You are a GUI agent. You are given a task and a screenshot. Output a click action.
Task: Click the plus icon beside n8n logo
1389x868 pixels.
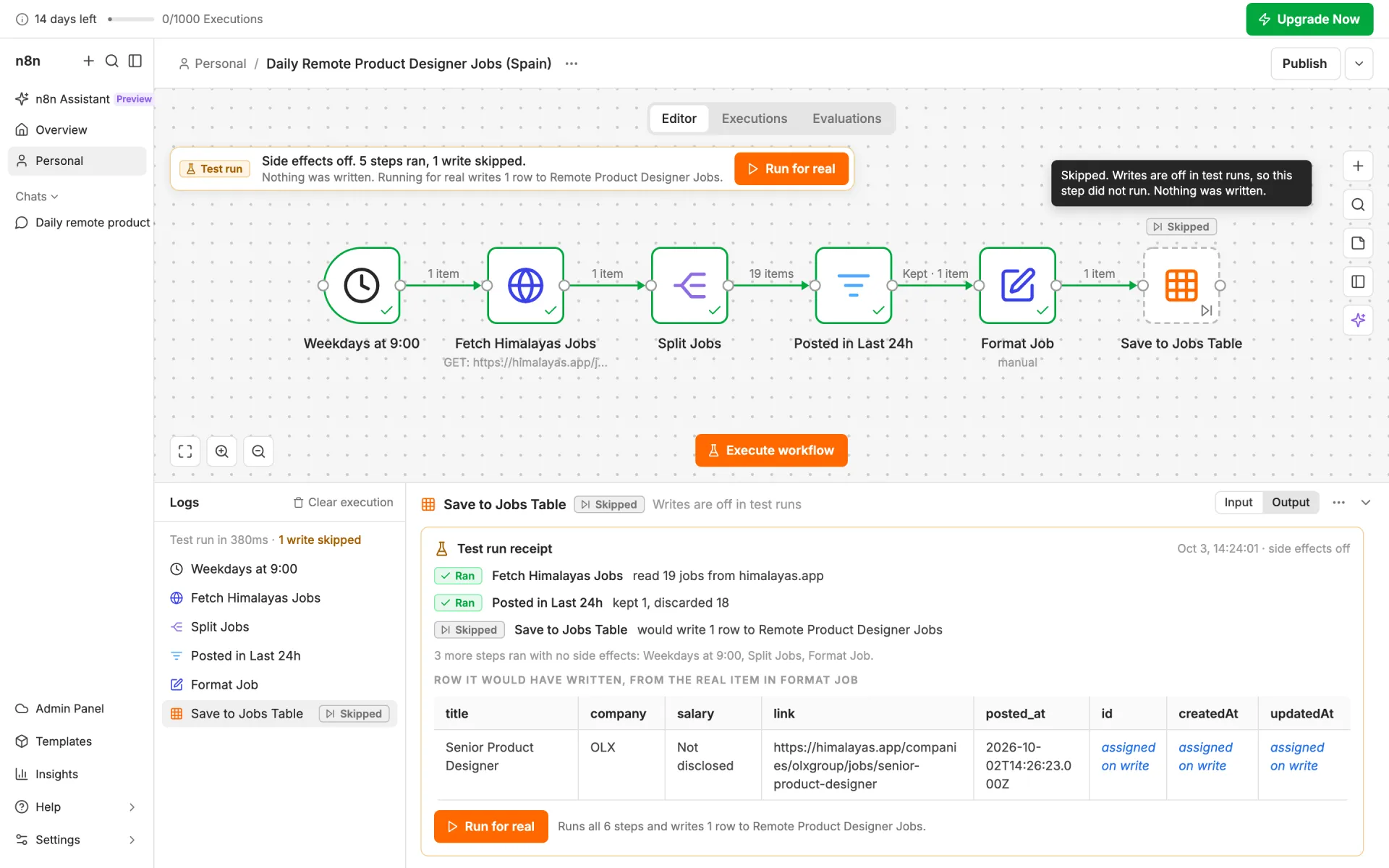88,61
